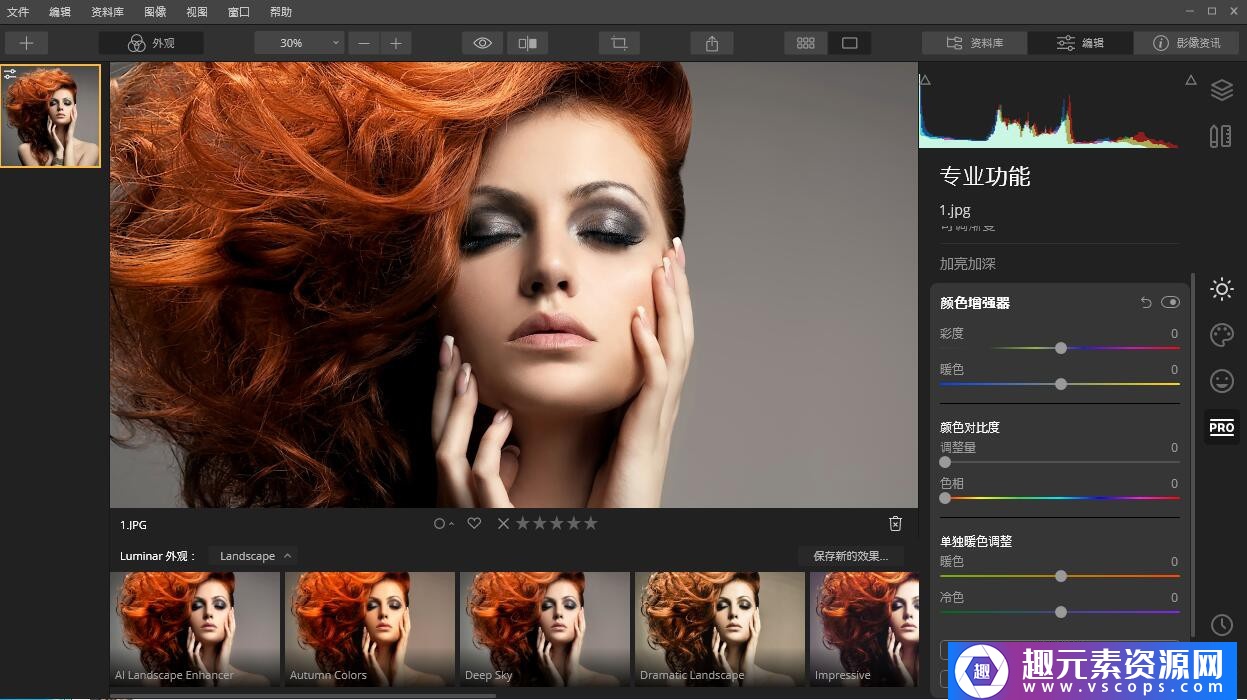Expand the 加亮加深 tool section
Screen dimensions: 1247x700
click(x=967, y=264)
